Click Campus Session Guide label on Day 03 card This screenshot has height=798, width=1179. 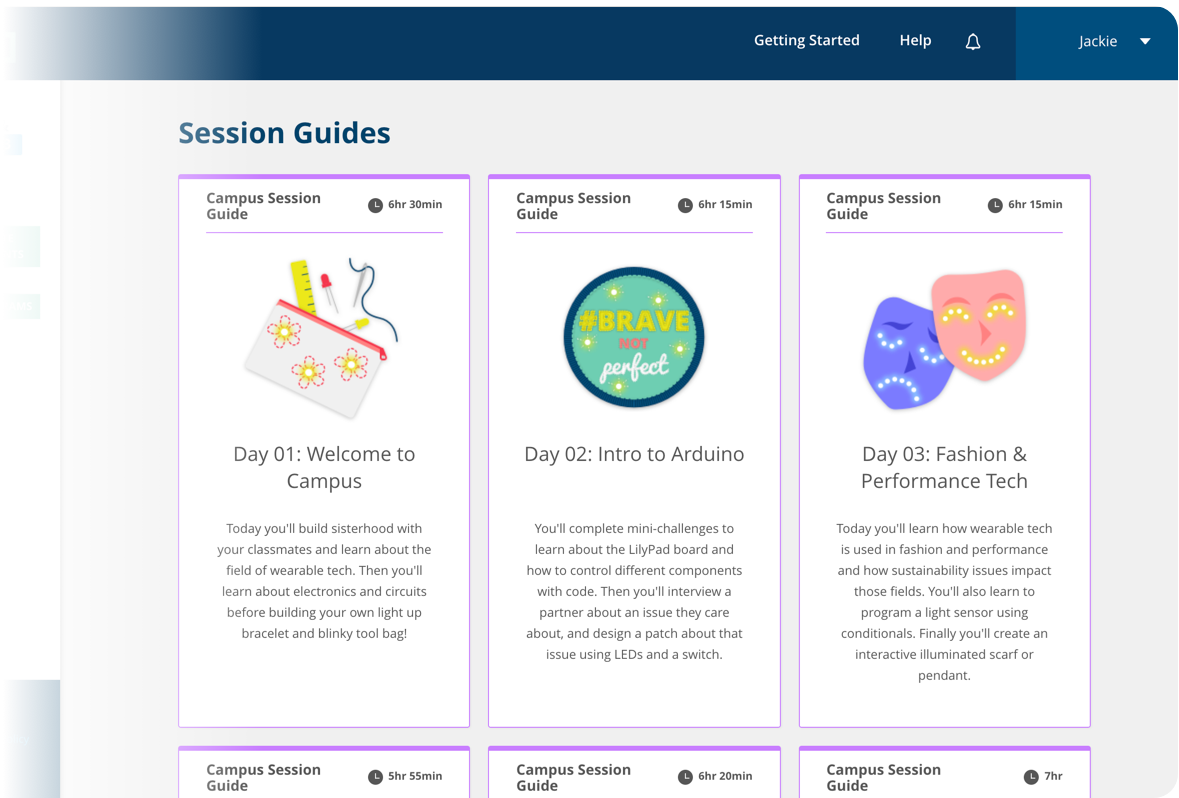tap(883, 206)
